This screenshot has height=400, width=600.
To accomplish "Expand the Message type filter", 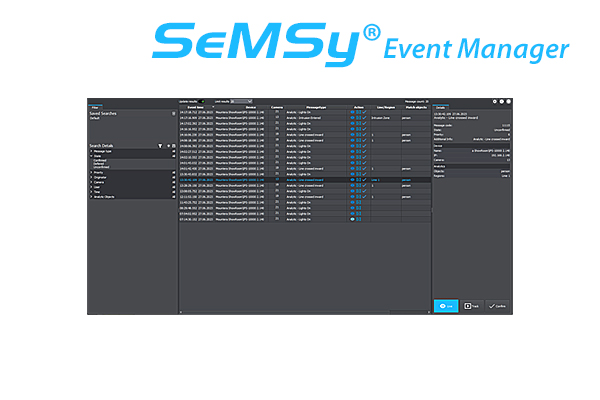I will (91, 152).
